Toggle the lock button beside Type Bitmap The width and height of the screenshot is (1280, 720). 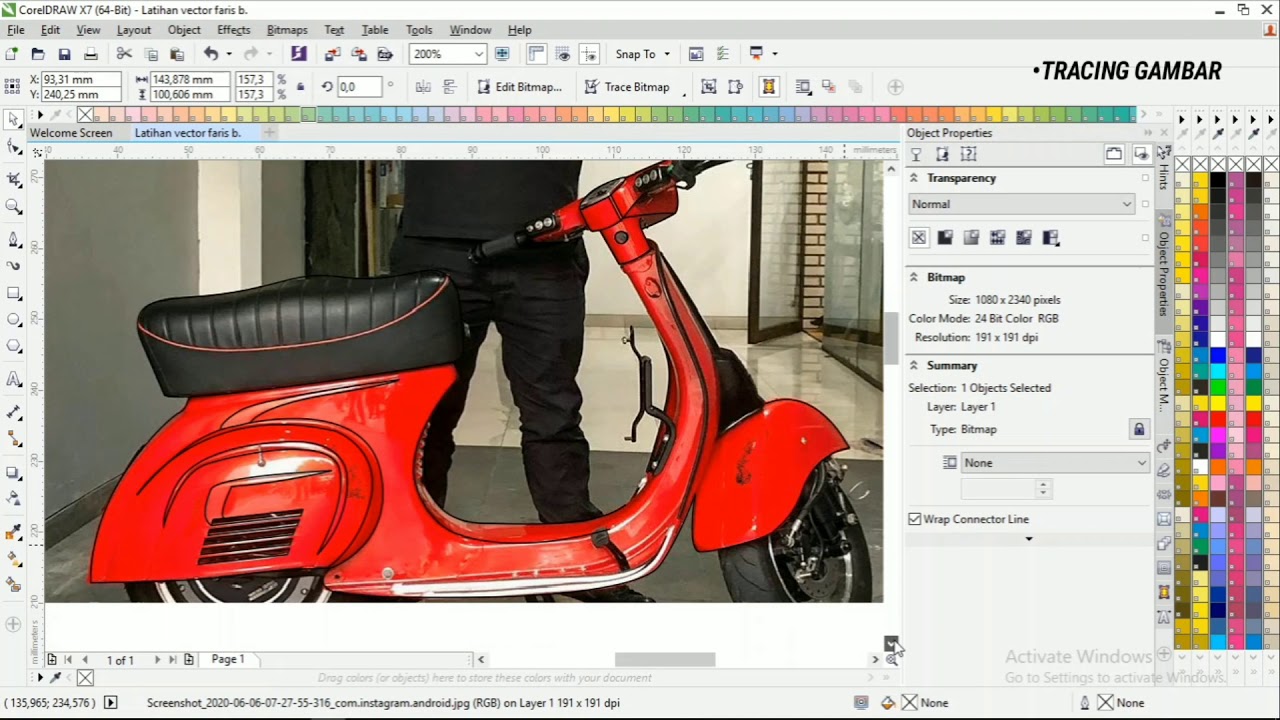tap(1138, 429)
